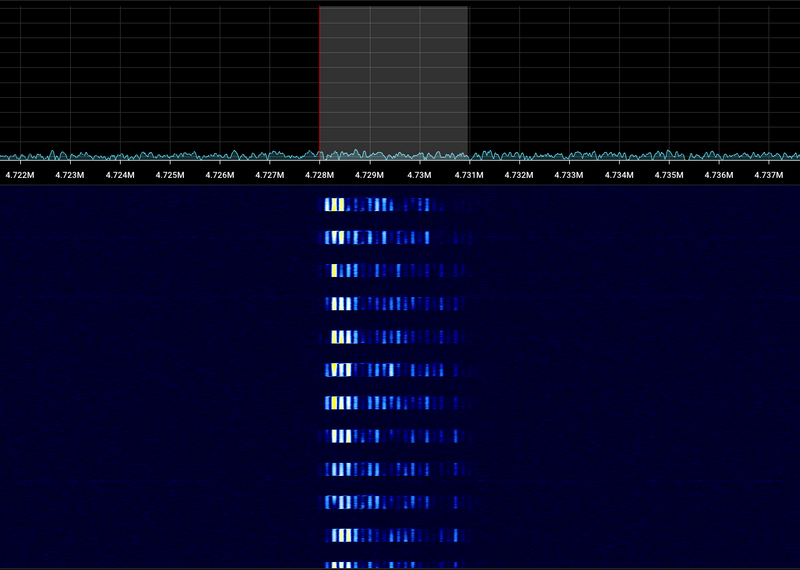Screen dimensions: 800x570
Task: Click the 4.733M frequency label
Action: (569, 175)
